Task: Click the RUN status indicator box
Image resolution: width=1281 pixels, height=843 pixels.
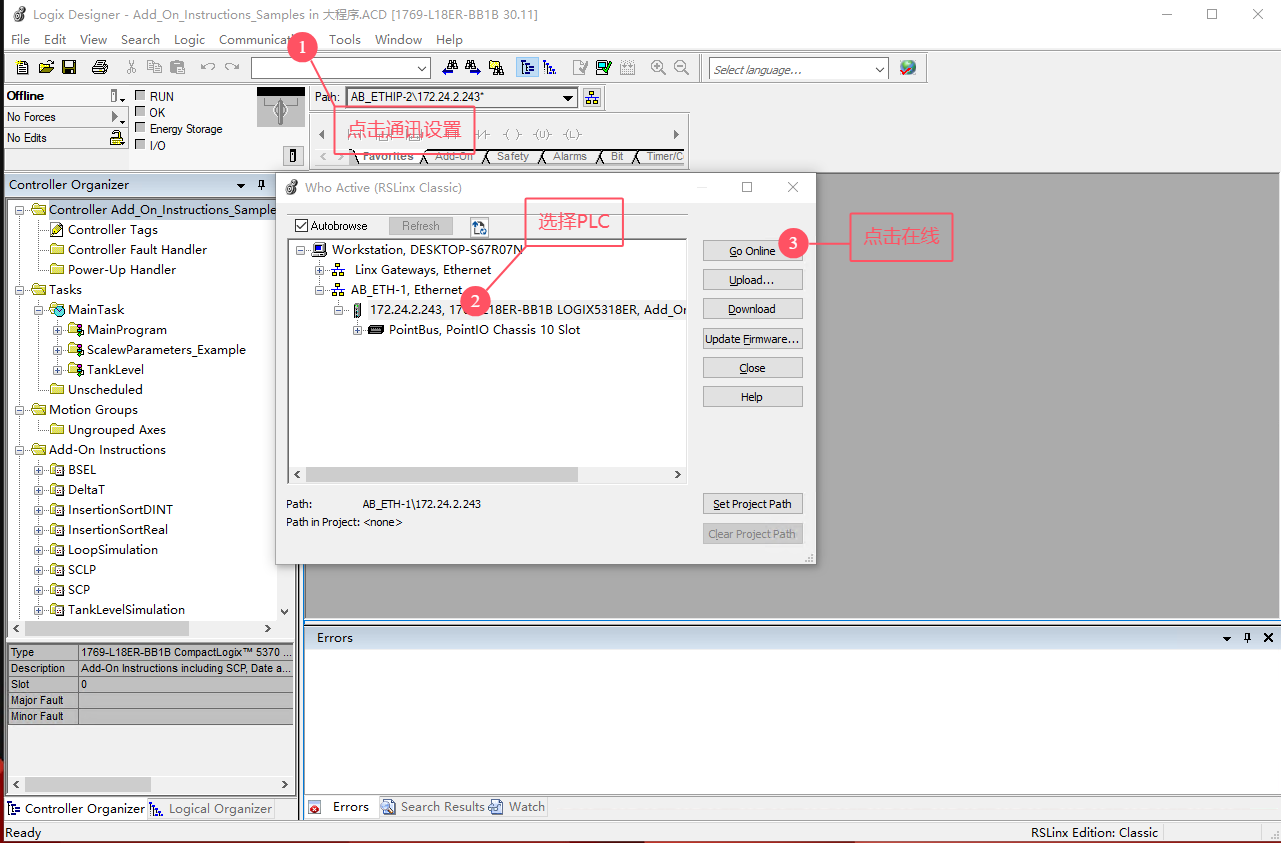Action: pos(140,96)
